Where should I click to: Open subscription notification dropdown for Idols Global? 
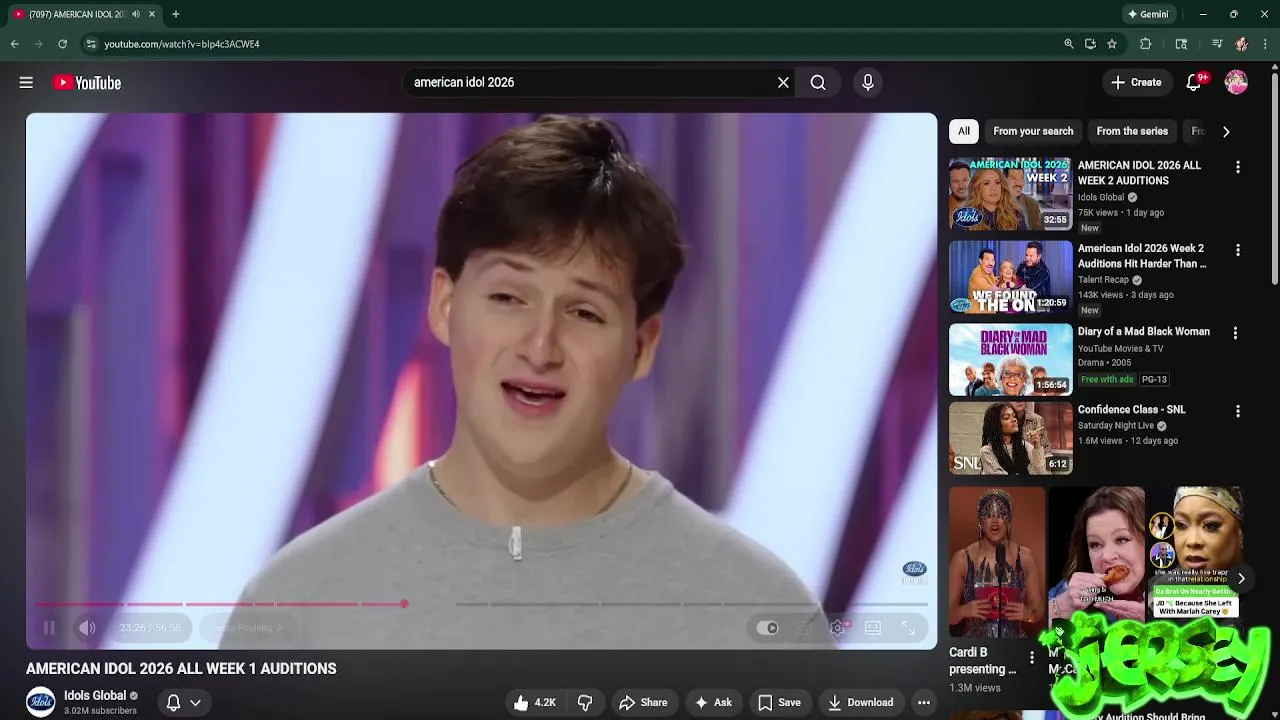[183, 702]
